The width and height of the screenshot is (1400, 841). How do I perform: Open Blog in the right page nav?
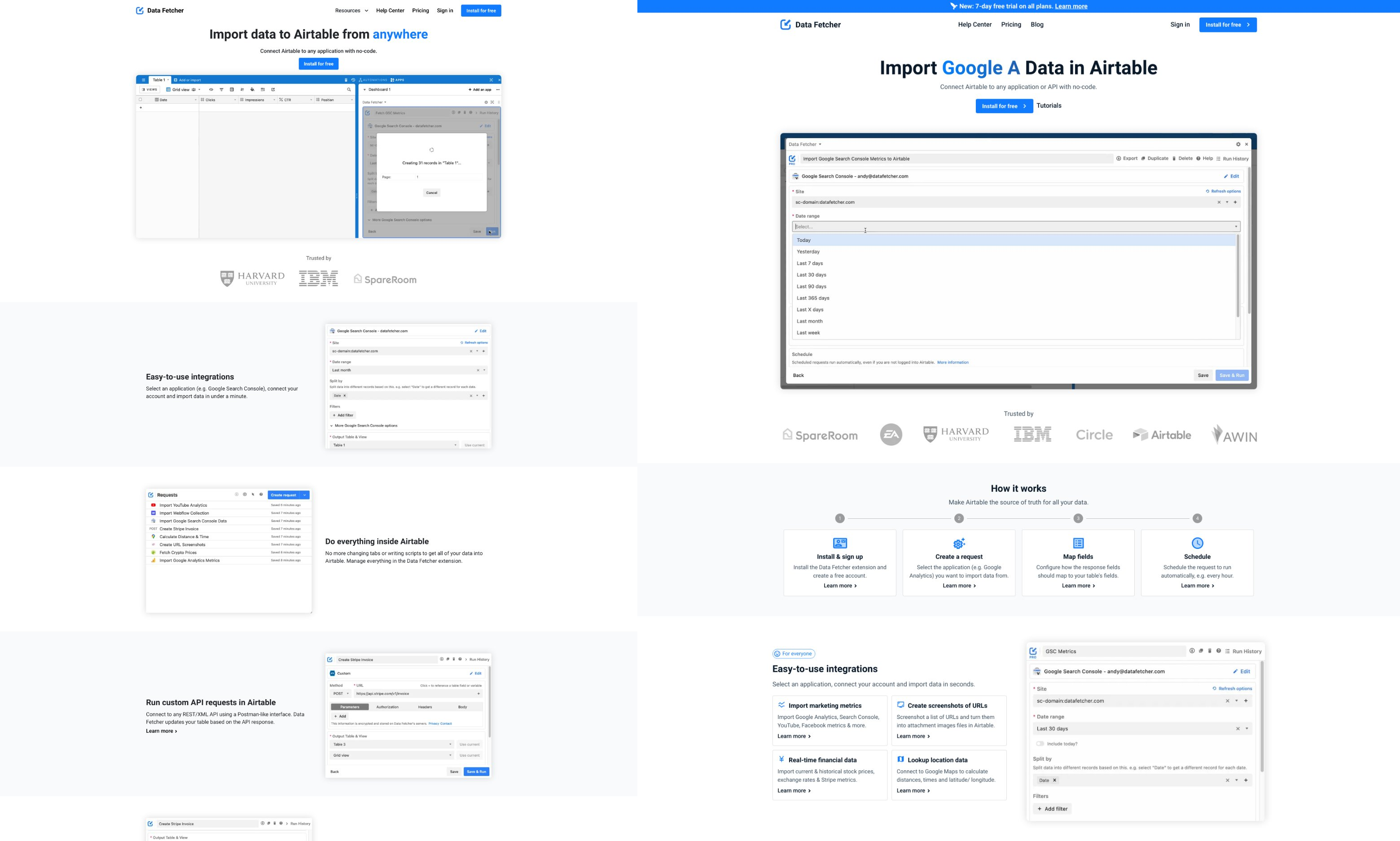click(1037, 24)
